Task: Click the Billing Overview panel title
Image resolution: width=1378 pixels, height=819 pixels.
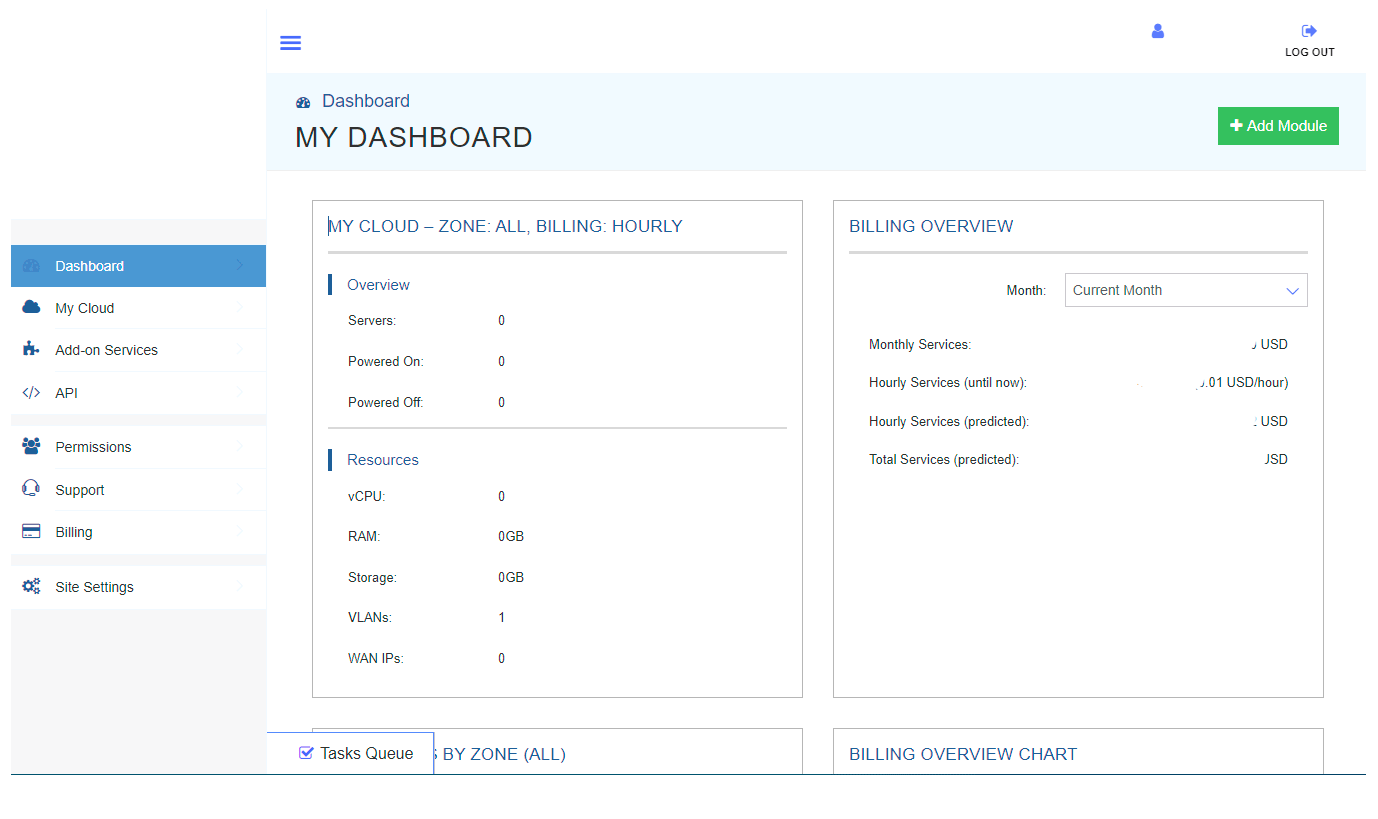Action: click(x=931, y=226)
